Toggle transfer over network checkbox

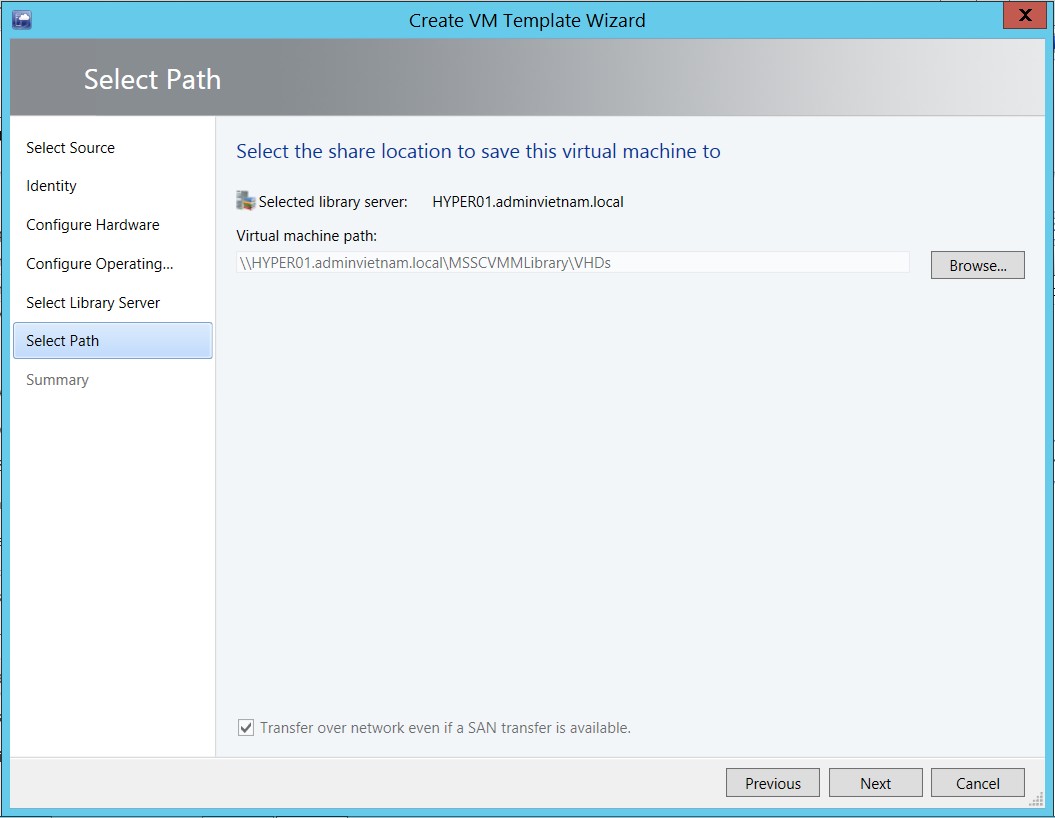pyautogui.click(x=246, y=727)
